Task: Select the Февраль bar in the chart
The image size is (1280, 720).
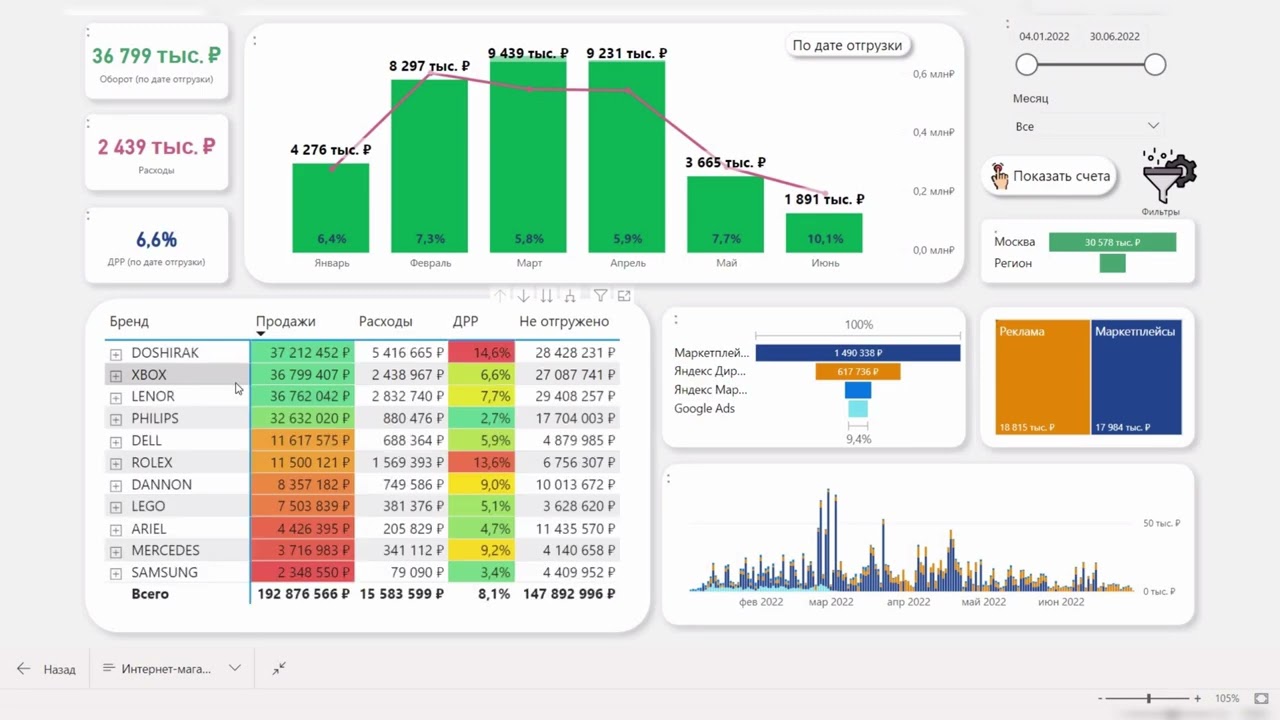Action: pyautogui.click(x=429, y=166)
